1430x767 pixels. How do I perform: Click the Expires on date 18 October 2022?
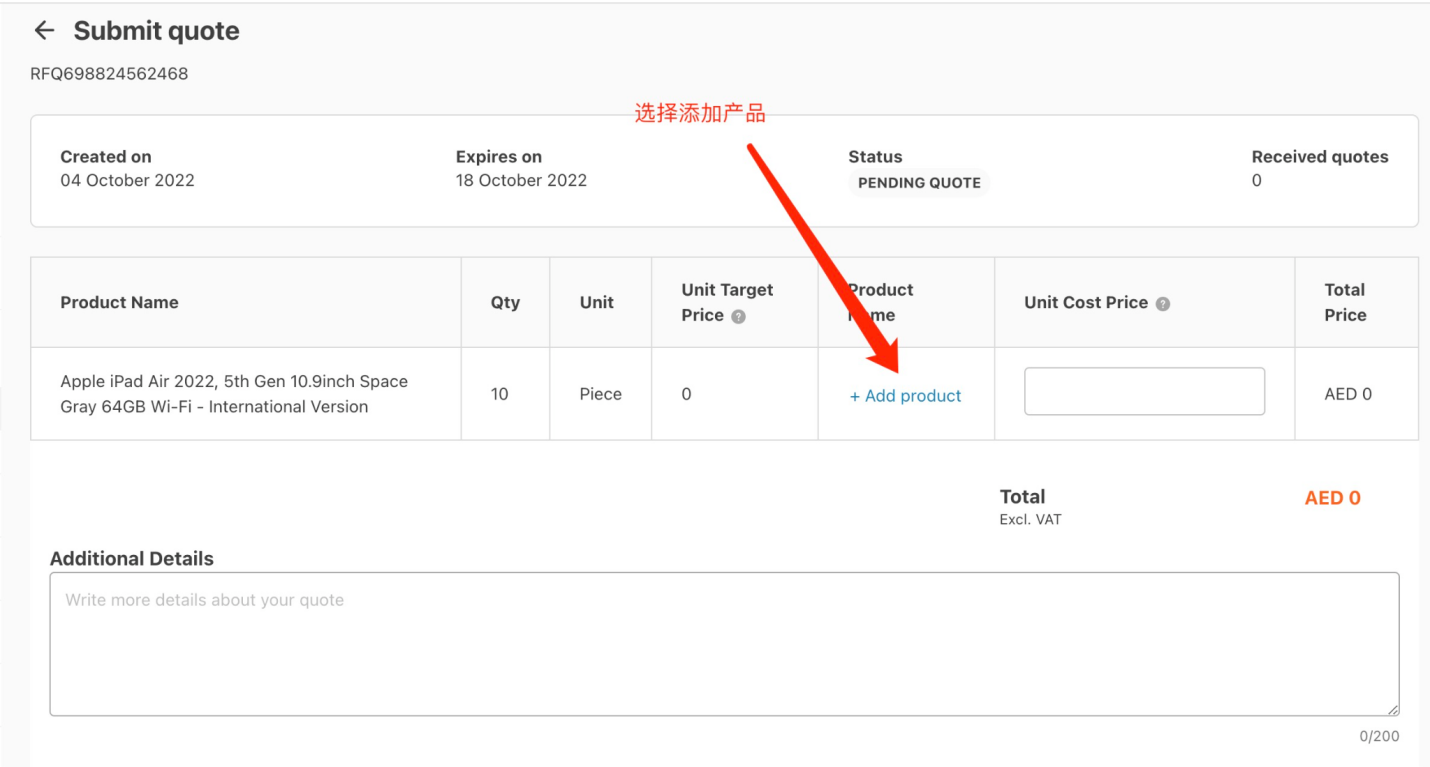(521, 181)
